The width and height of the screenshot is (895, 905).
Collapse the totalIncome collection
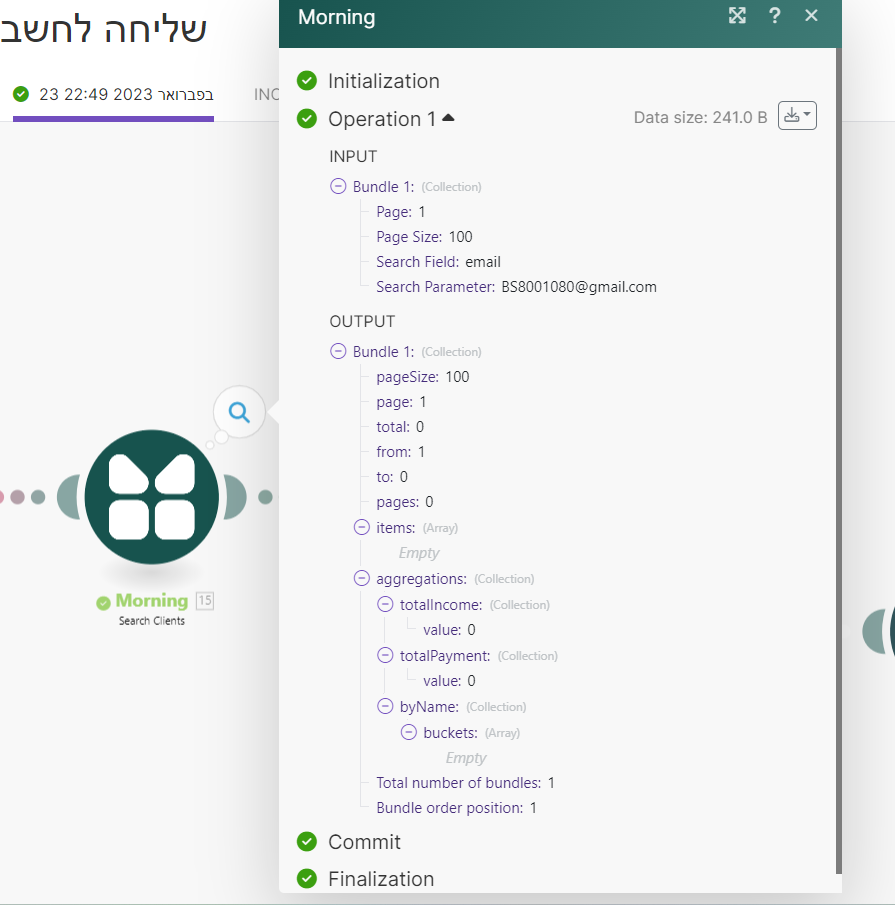(385, 604)
